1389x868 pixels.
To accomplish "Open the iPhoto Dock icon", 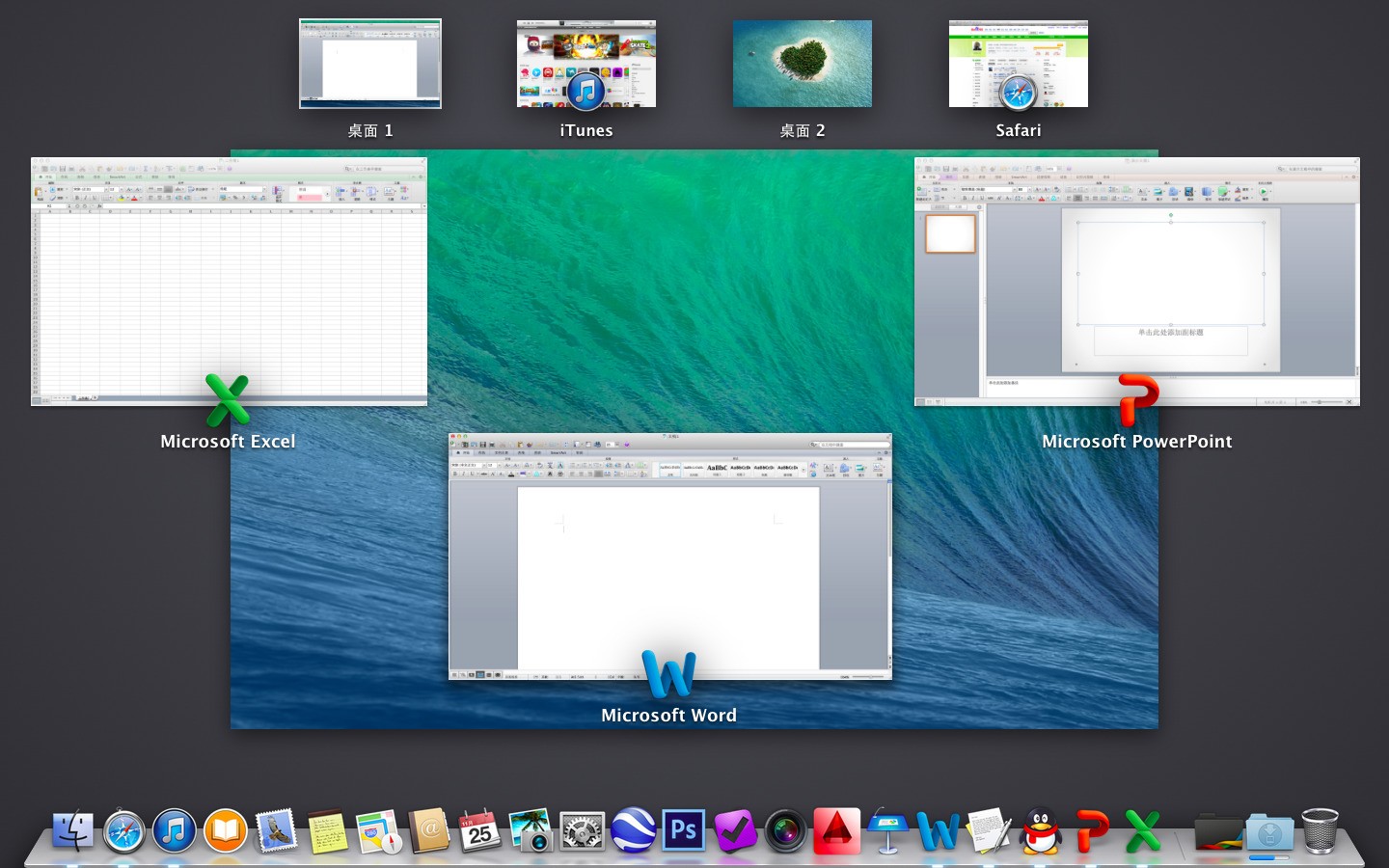I will tap(531, 830).
